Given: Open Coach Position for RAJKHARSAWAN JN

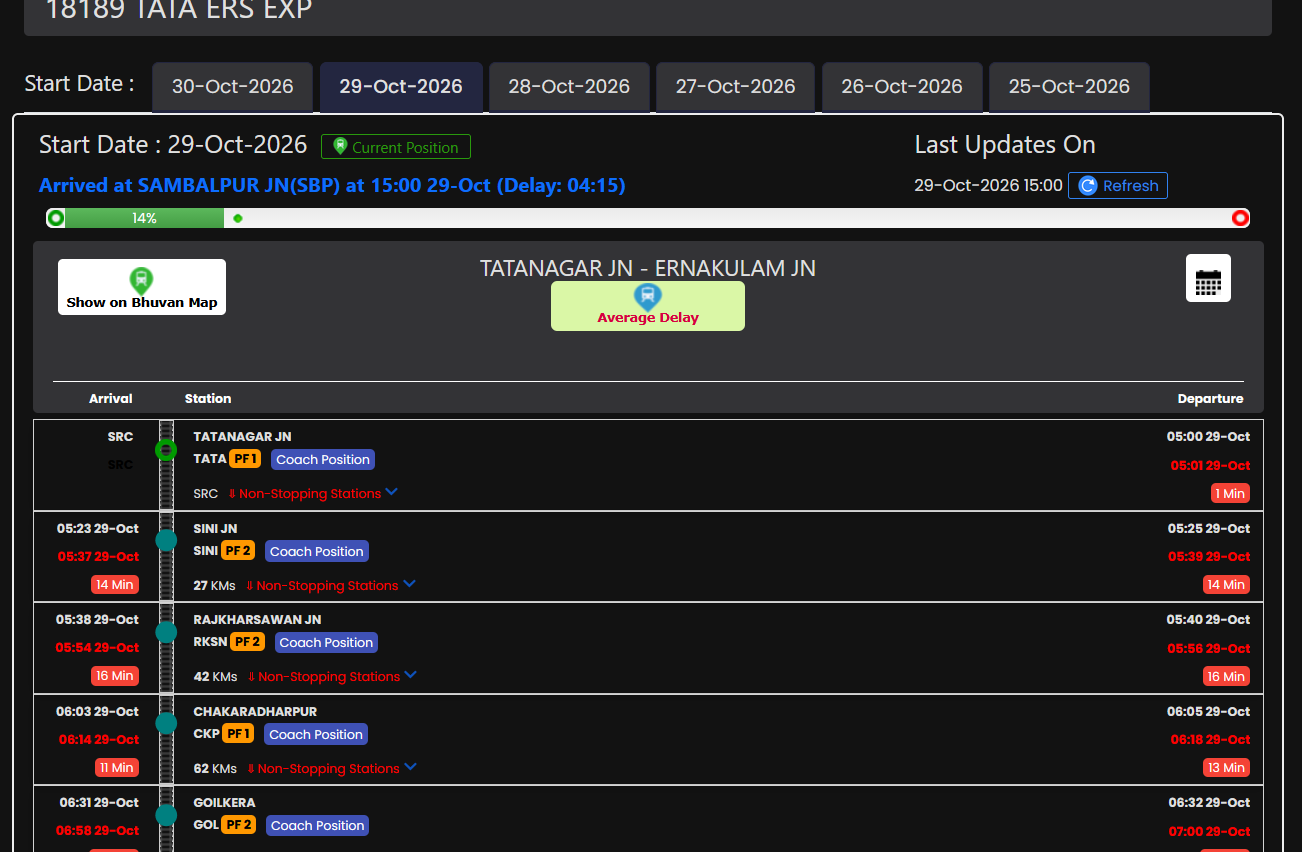Looking at the screenshot, I should click(x=326, y=643).
